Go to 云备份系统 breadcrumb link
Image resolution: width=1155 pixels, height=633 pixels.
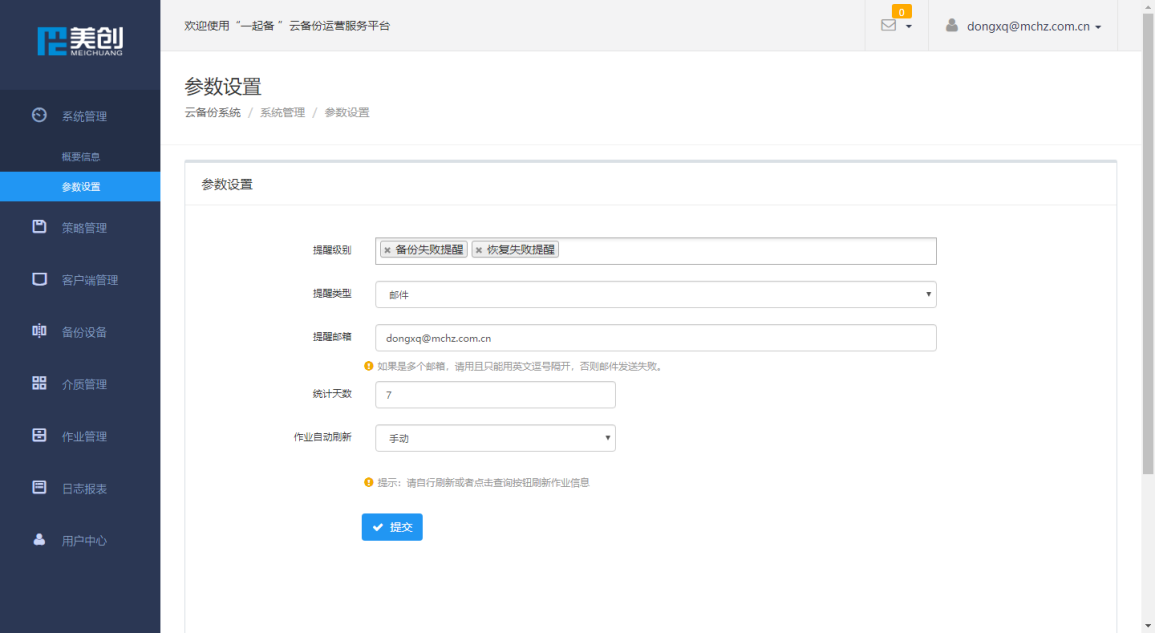coord(212,112)
